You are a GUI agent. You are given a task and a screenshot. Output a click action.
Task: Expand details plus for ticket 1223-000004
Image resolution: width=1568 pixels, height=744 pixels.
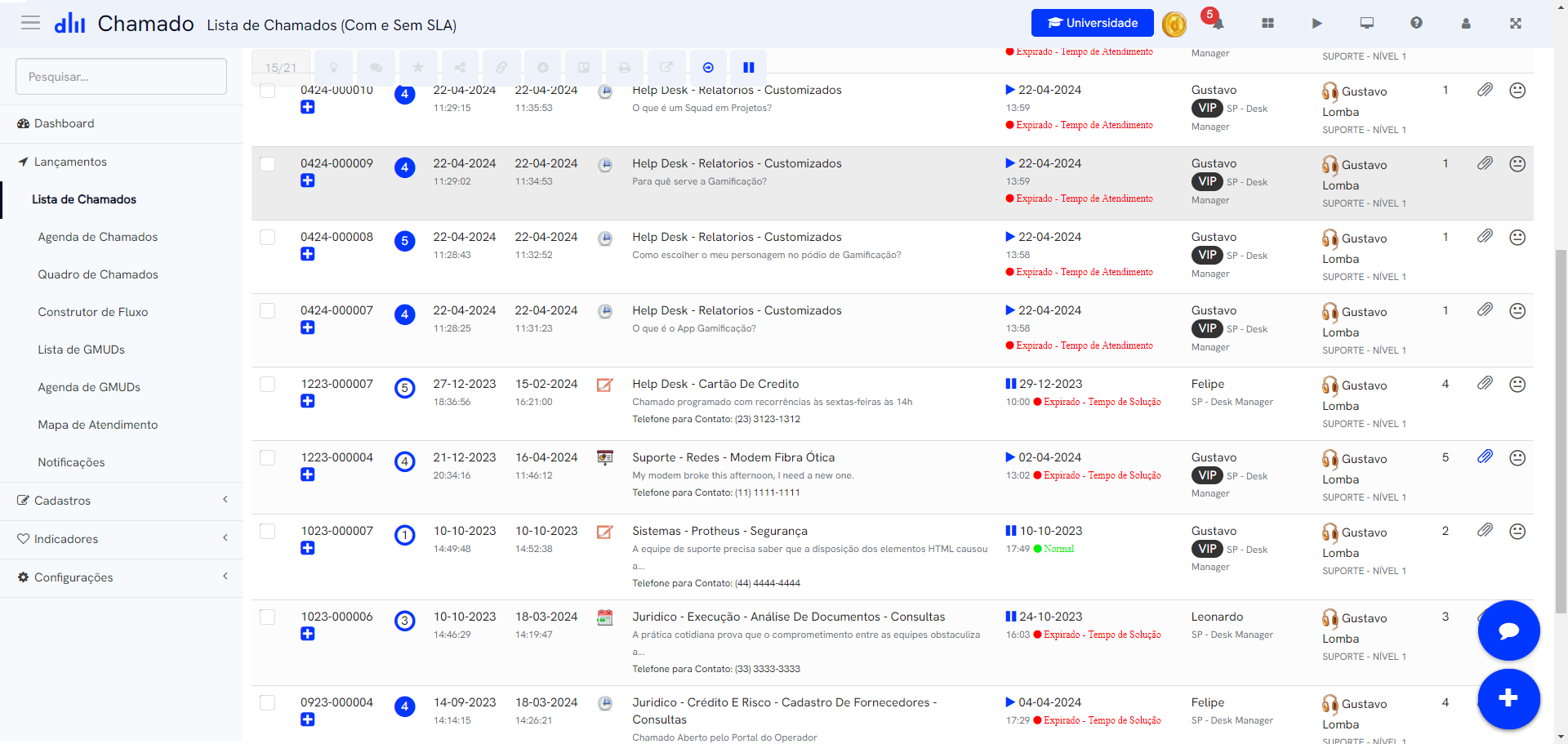pyautogui.click(x=308, y=474)
